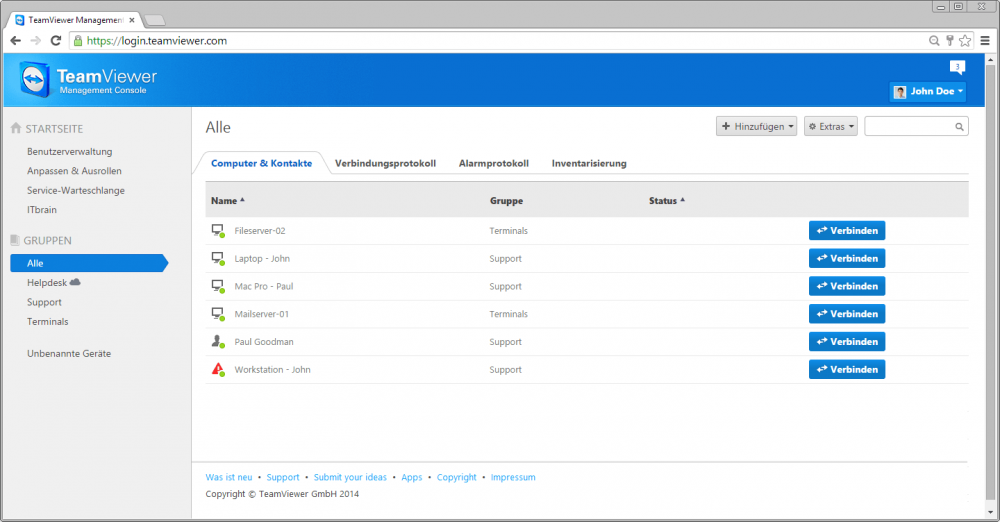Open the Hinzufügen dropdown
Viewport: 1000px width, 522px height.
(756, 126)
